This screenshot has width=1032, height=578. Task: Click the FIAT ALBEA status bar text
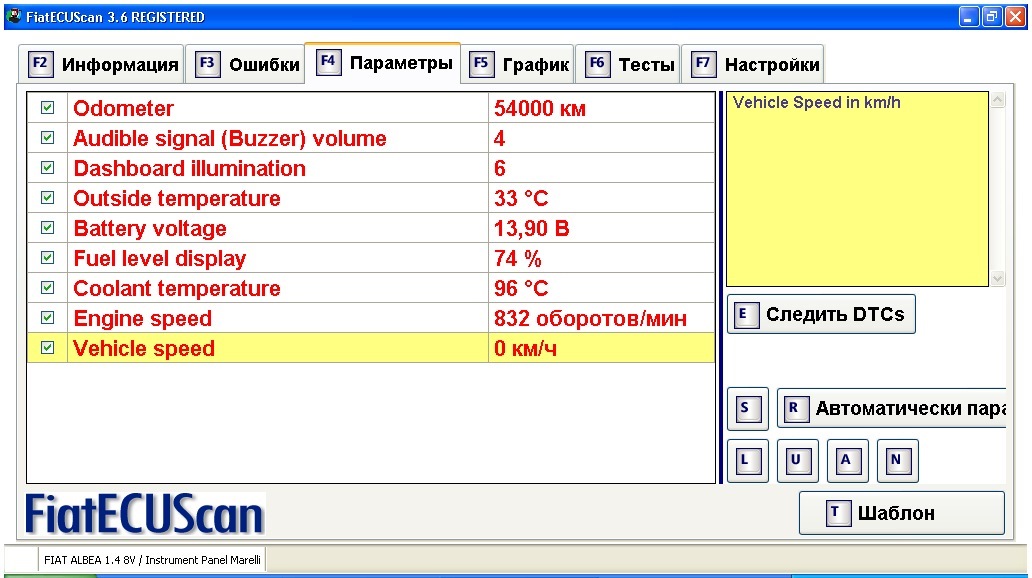152,560
